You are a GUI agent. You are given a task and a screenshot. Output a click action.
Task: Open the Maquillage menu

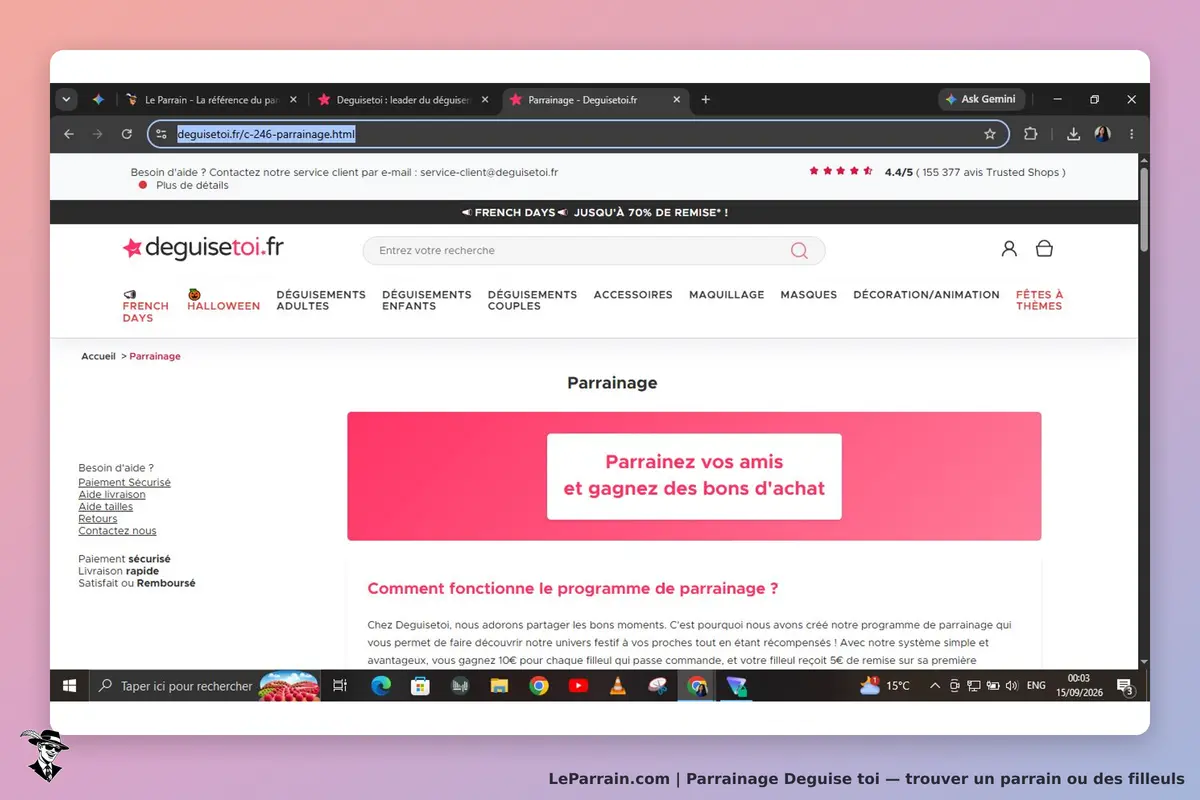point(727,295)
